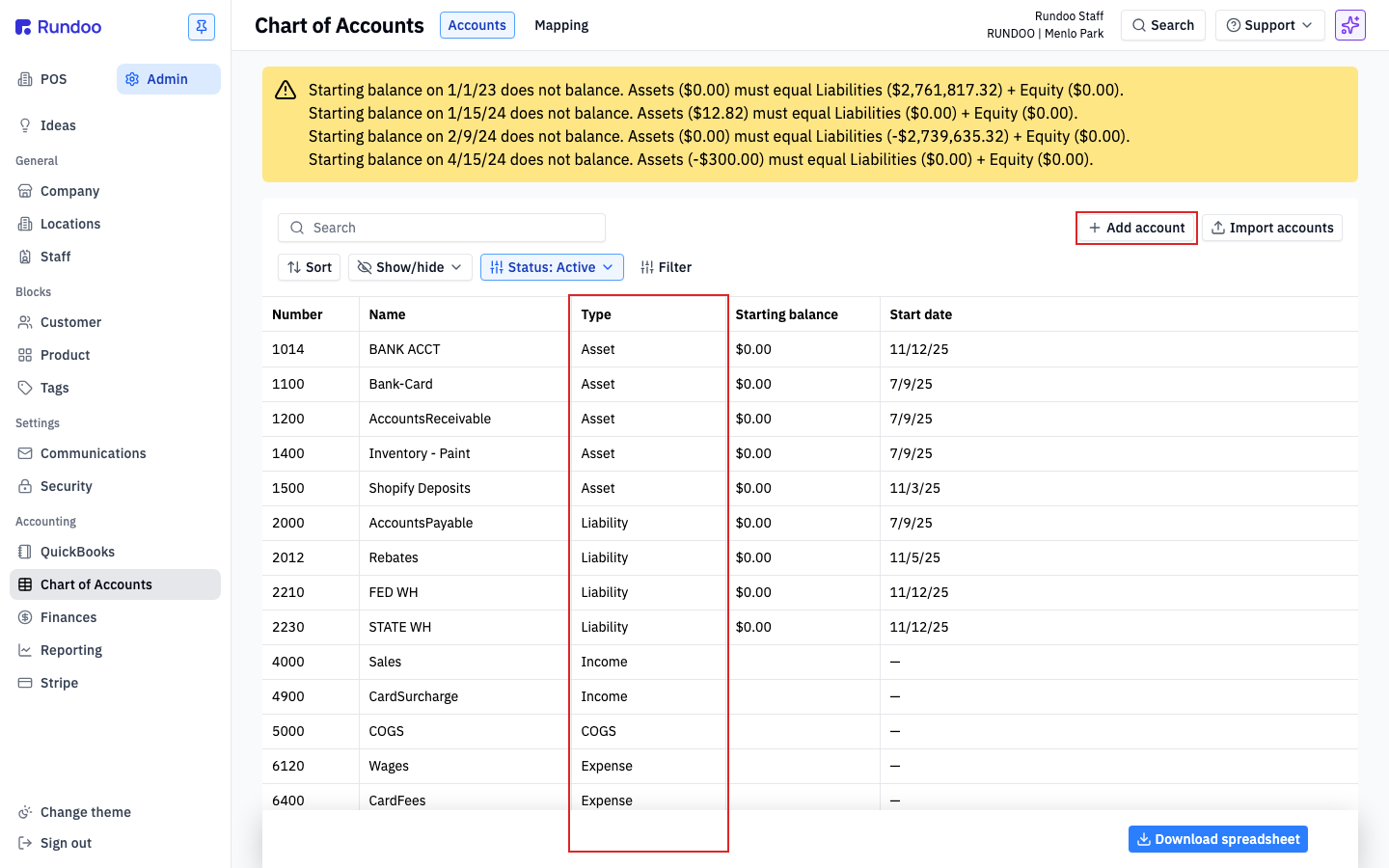Open Security settings

click(x=66, y=486)
